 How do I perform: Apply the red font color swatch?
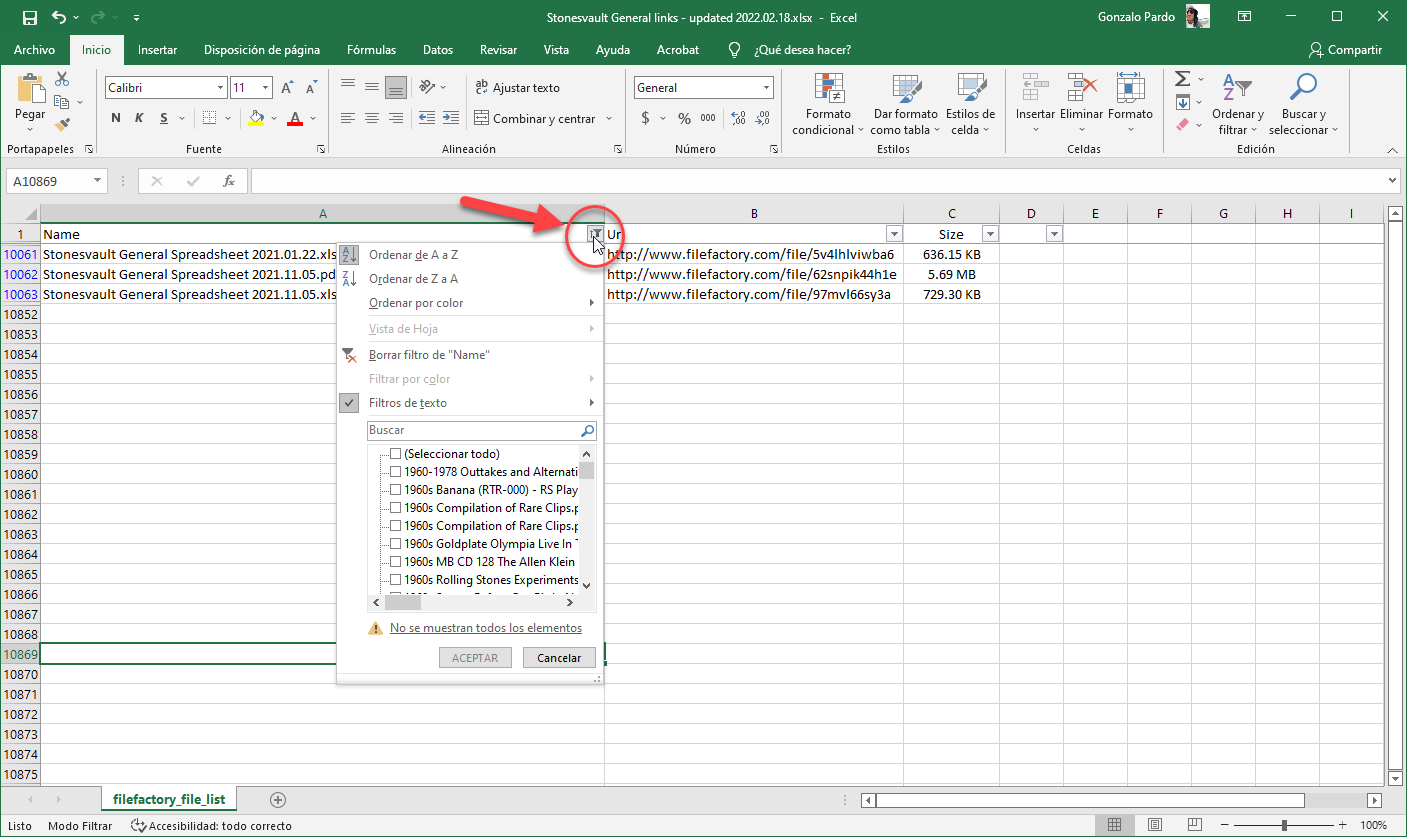click(x=294, y=118)
